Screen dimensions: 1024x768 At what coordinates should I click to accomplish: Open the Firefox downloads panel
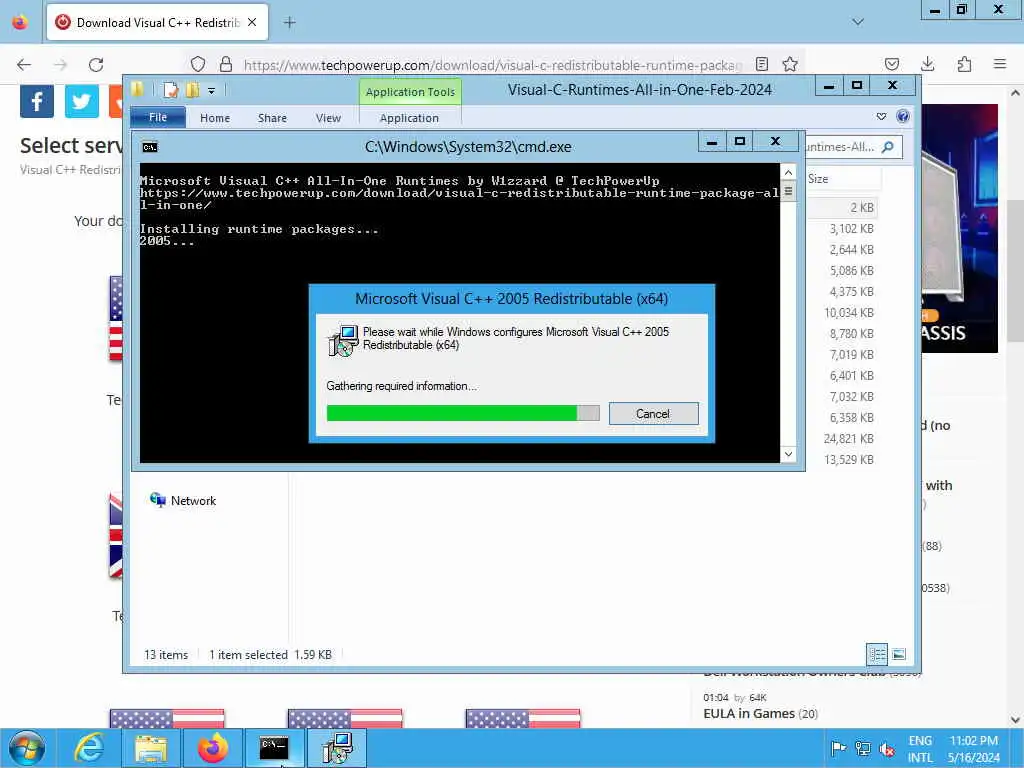927,64
